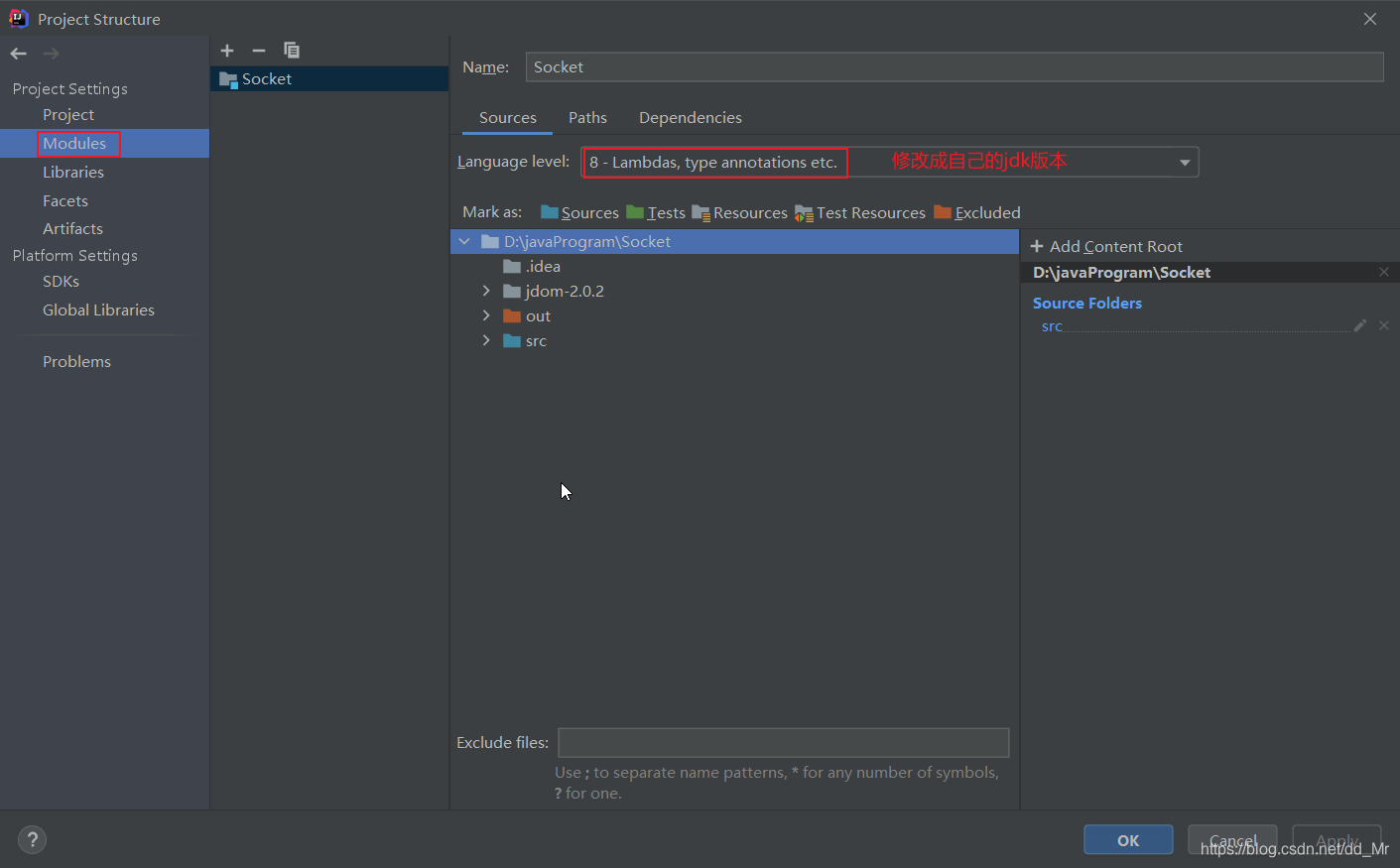Open SDKs platform settings
This screenshot has height=868, width=1400.
(x=61, y=282)
